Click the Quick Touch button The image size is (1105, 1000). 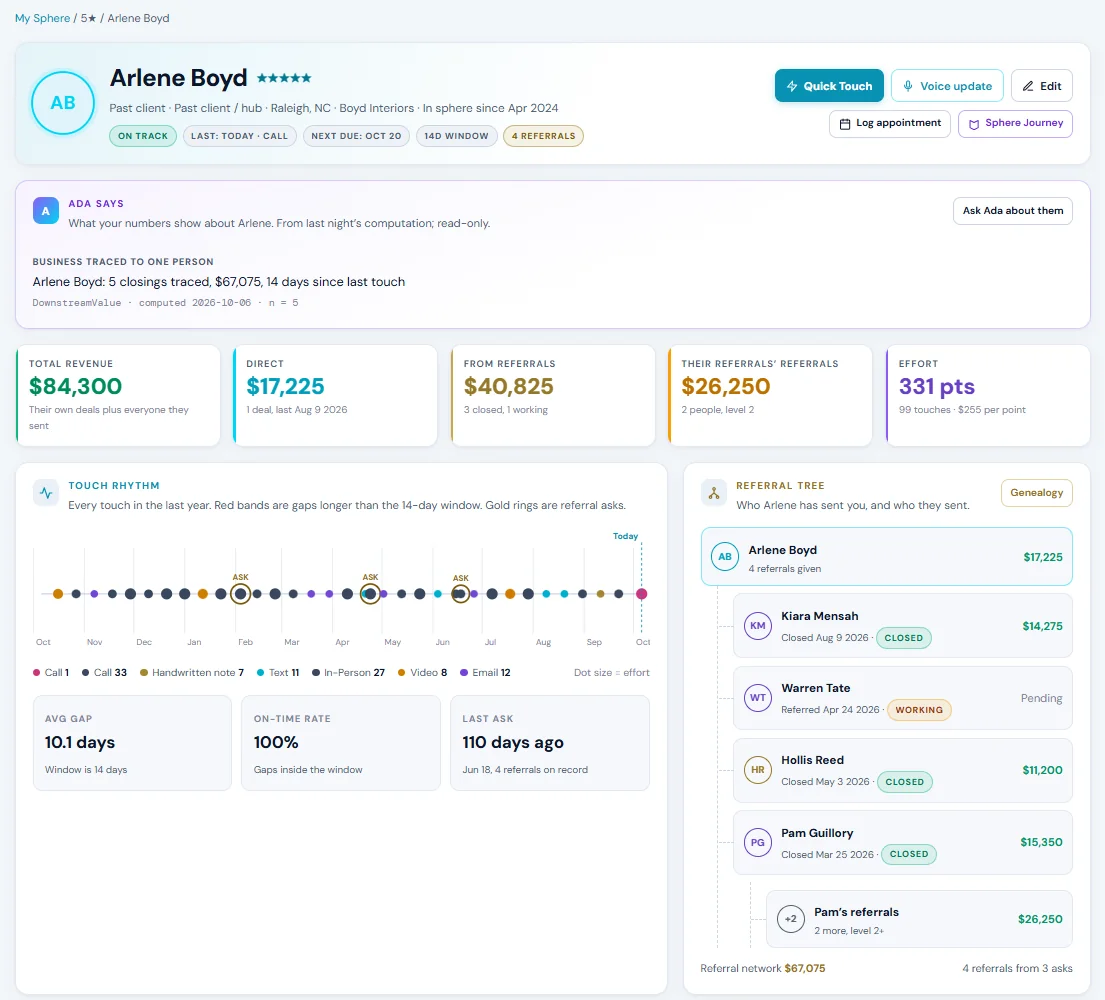[x=829, y=86]
